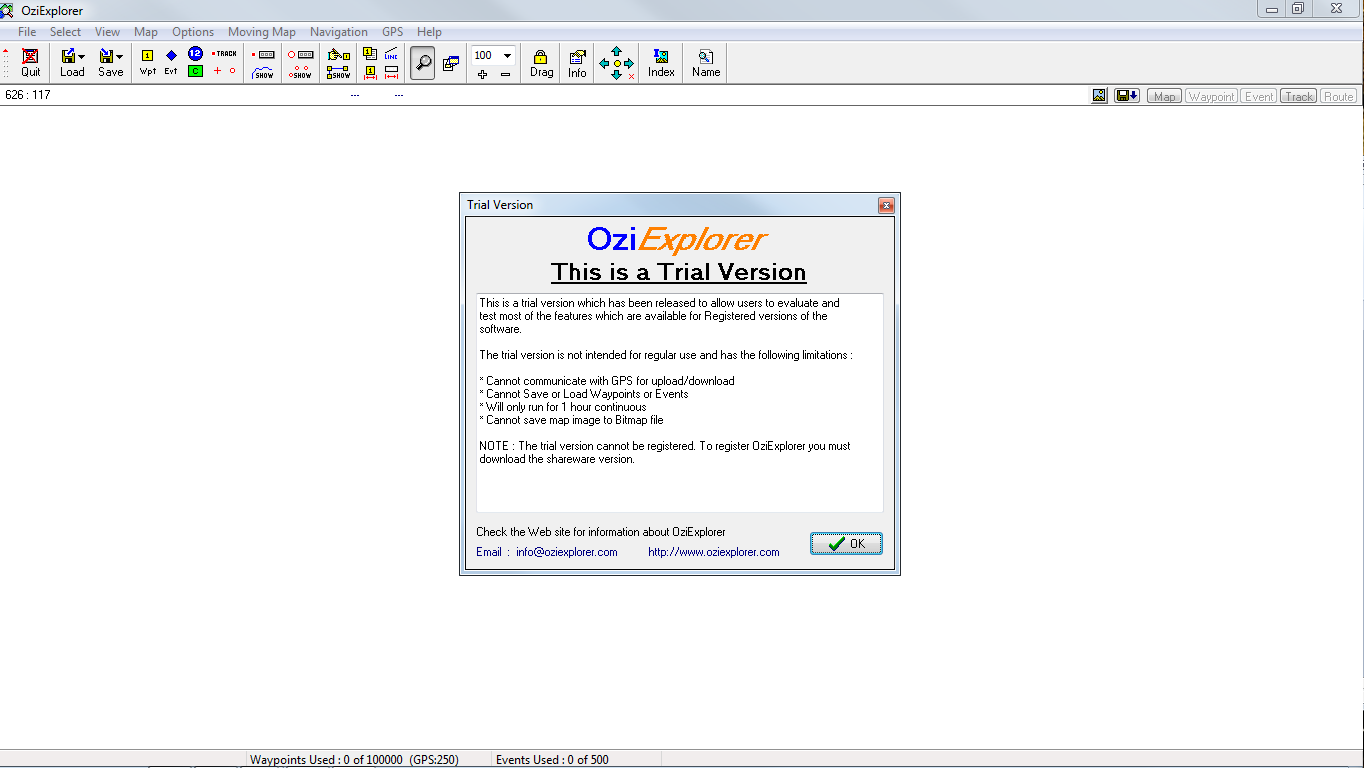Open the Info toolbar tool
The image size is (1364, 768).
click(577, 63)
